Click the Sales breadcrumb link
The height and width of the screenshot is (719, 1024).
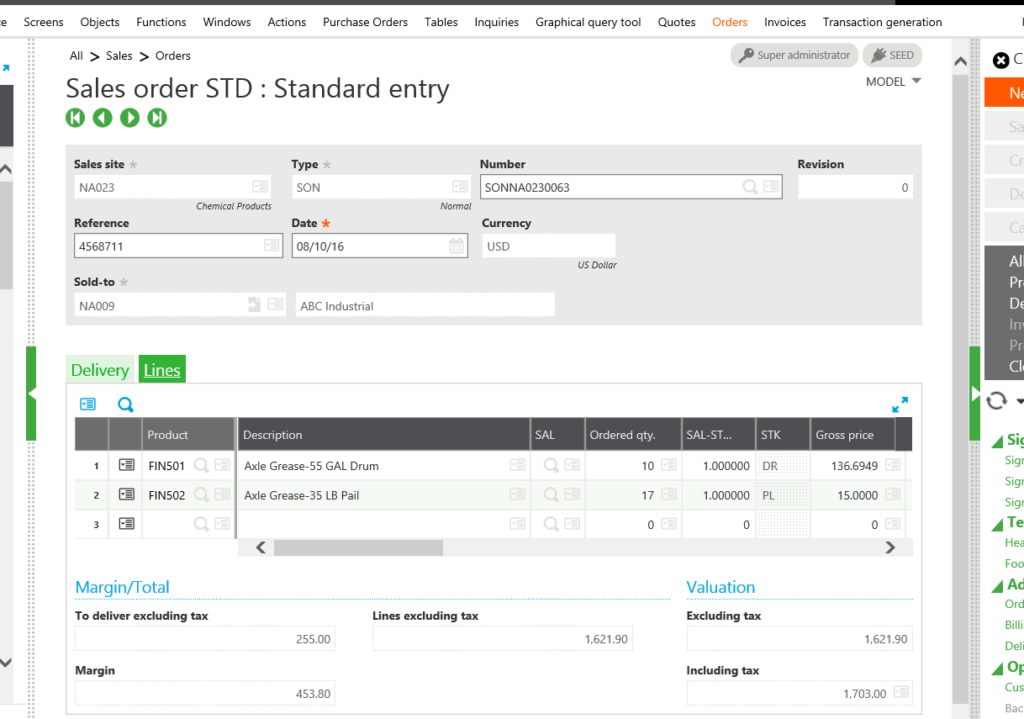(x=119, y=56)
